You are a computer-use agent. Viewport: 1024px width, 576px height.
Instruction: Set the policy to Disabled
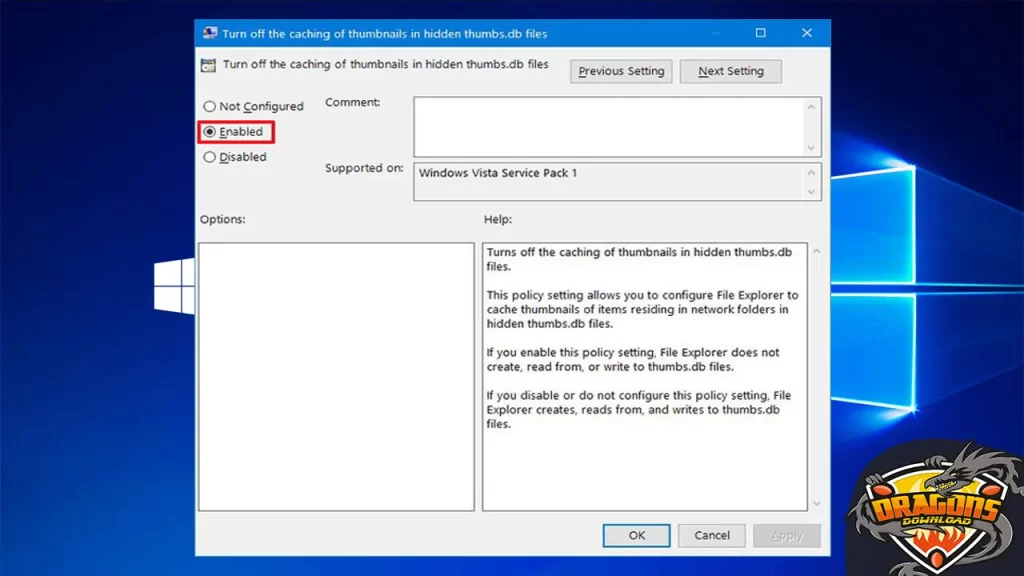tap(209, 157)
